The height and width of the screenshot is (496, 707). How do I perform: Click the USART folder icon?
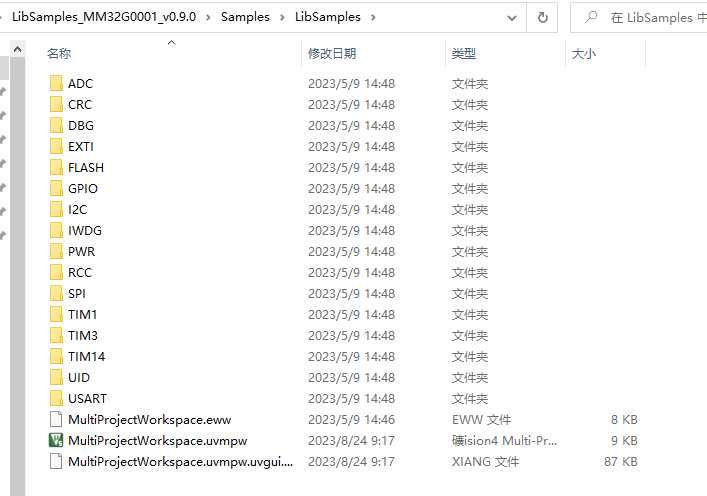[x=56, y=399]
